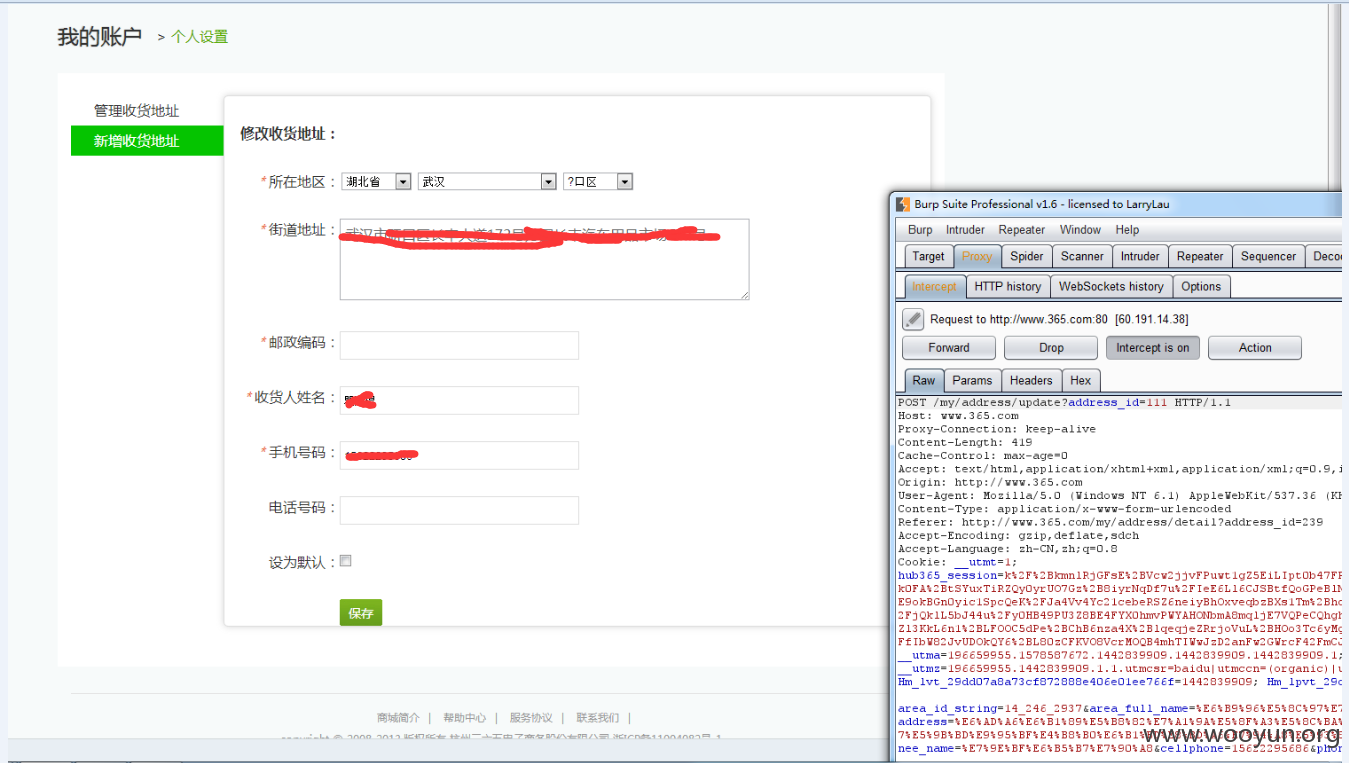Viewport: 1349px width, 763px height.
Task: Click the 帮助中心 footer link
Action: click(x=465, y=717)
